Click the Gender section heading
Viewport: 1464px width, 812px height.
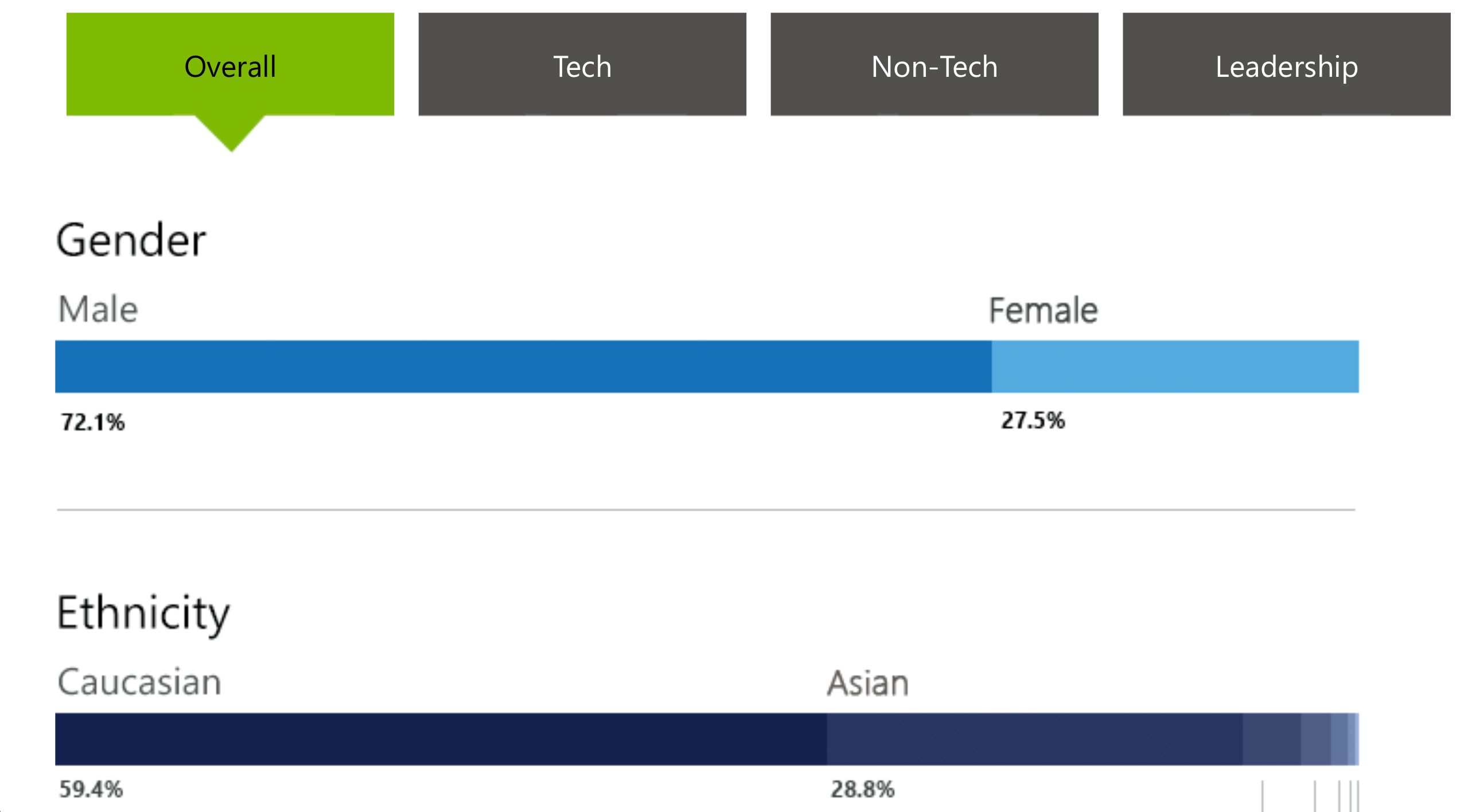point(131,240)
